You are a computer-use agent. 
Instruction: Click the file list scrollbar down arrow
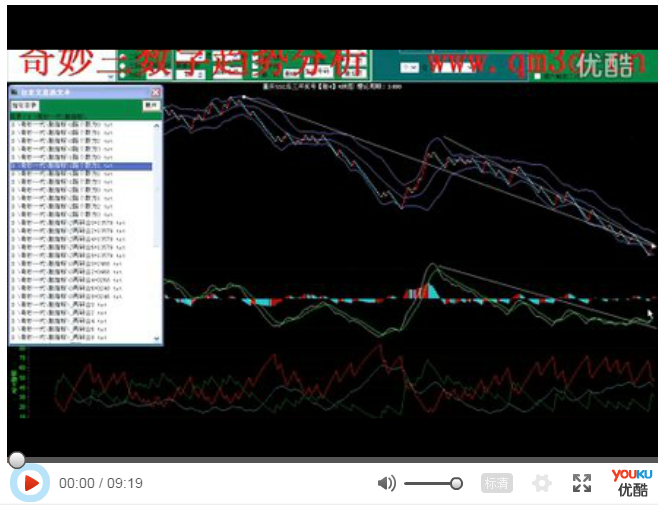157,340
